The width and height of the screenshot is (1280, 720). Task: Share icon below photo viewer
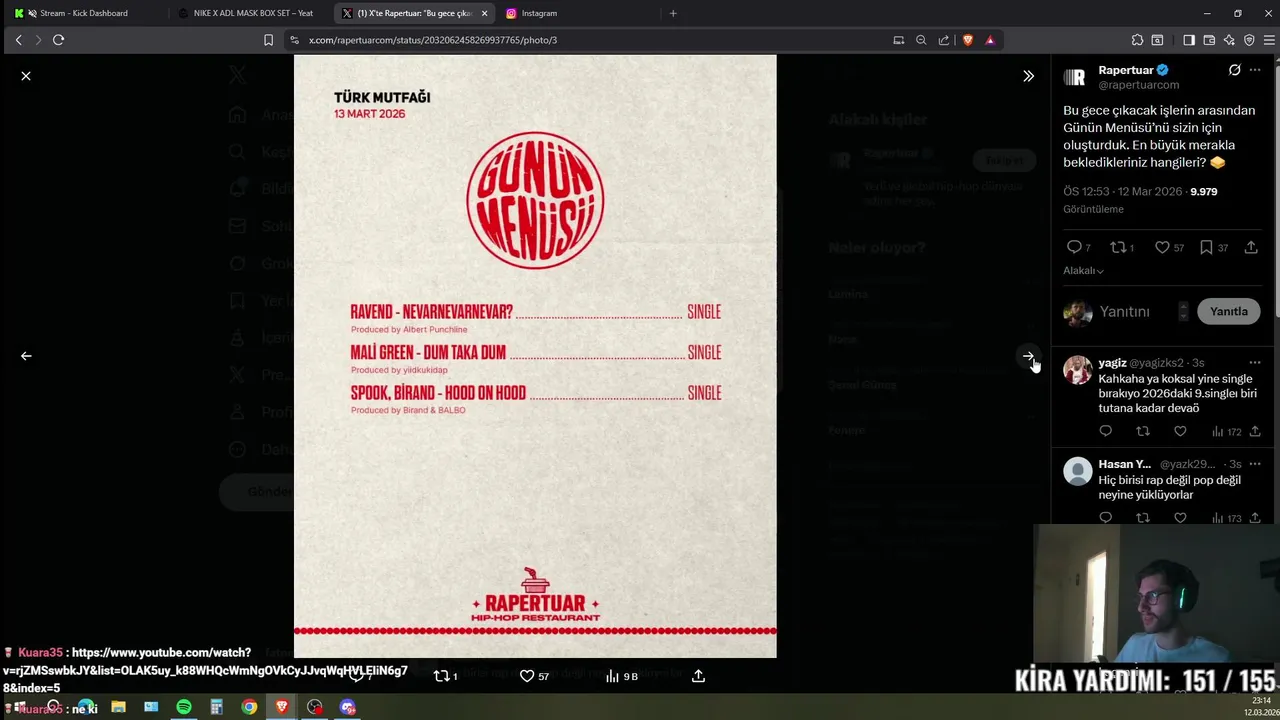(698, 676)
